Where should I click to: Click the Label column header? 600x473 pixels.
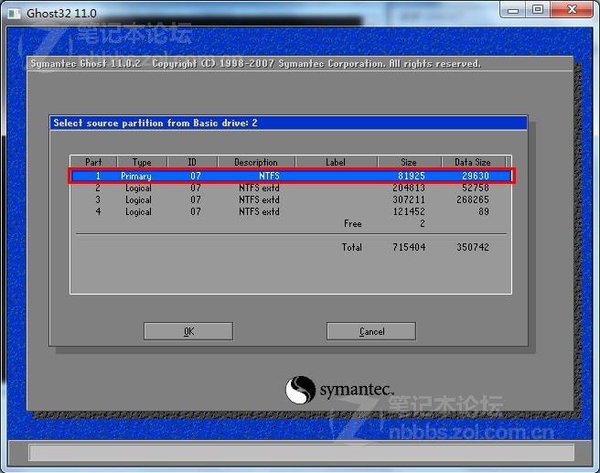tap(336, 162)
